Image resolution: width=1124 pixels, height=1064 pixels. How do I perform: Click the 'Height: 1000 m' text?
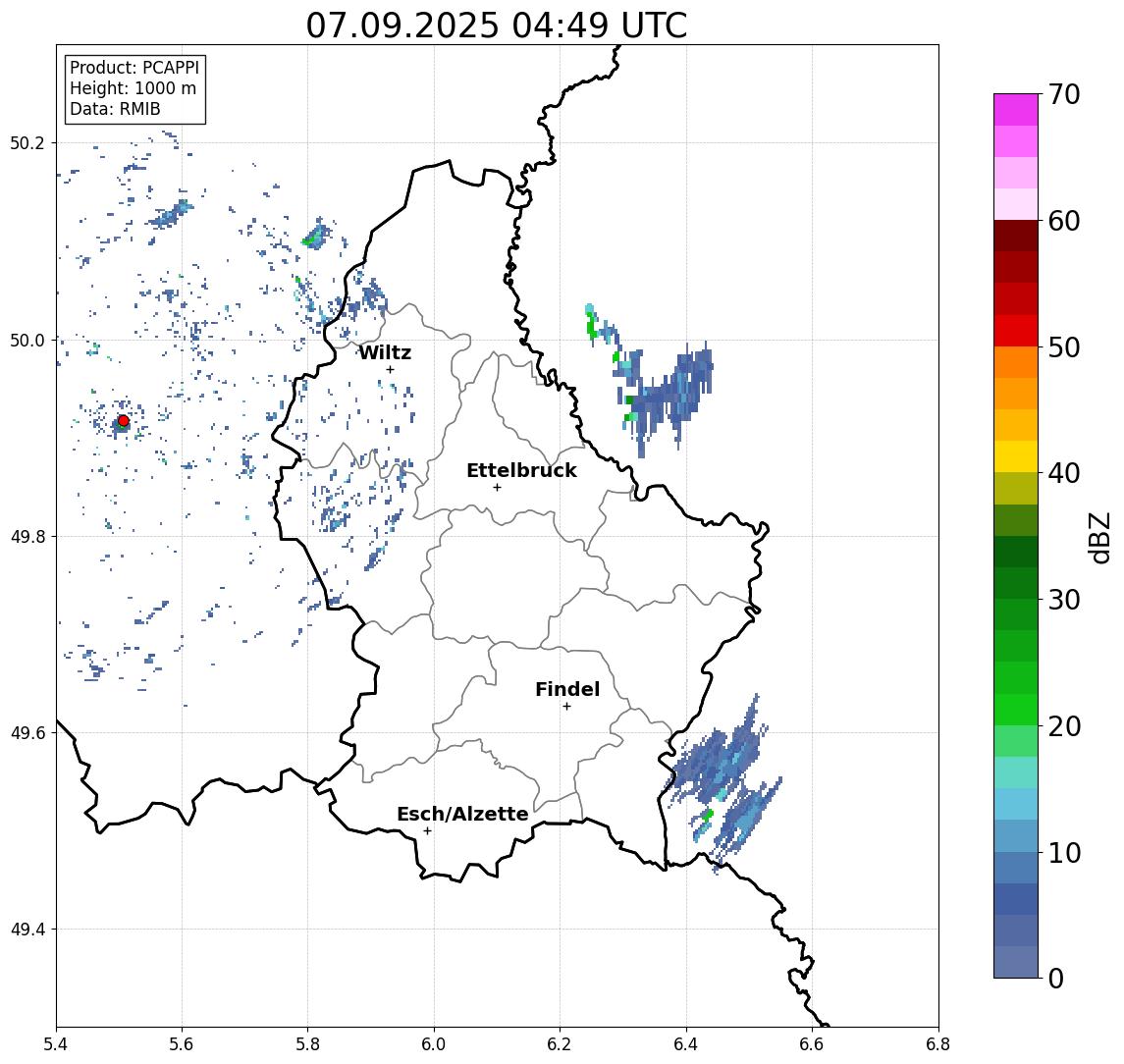pyautogui.click(x=133, y=89)
